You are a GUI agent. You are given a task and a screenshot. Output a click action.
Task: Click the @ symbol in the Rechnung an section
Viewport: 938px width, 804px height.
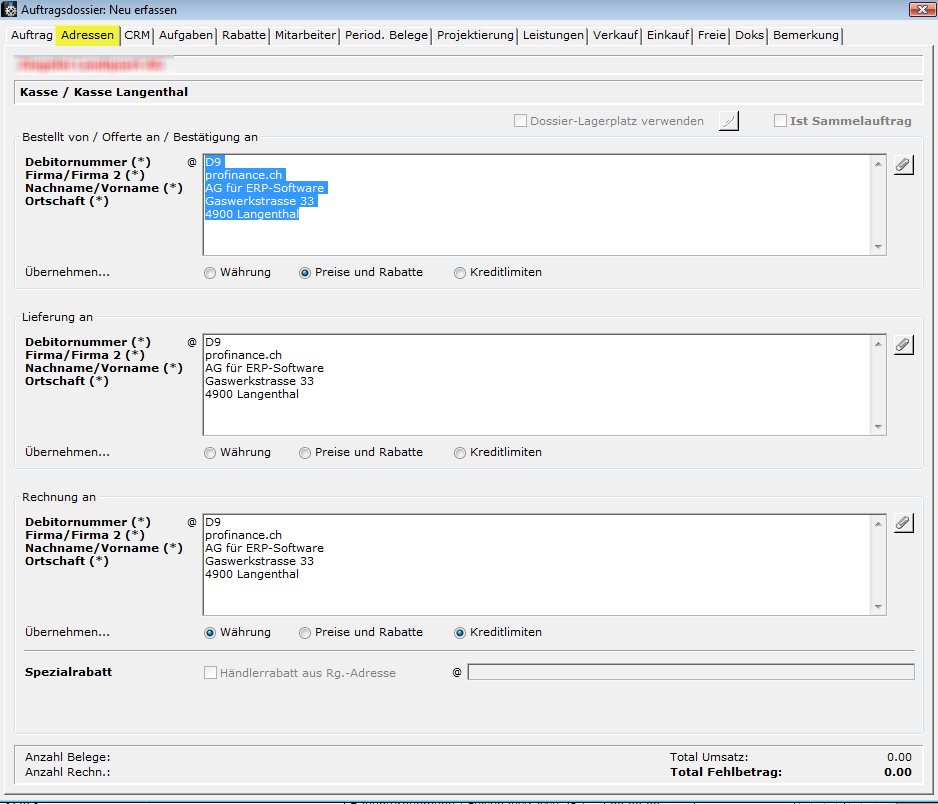(x=192, y=522)
